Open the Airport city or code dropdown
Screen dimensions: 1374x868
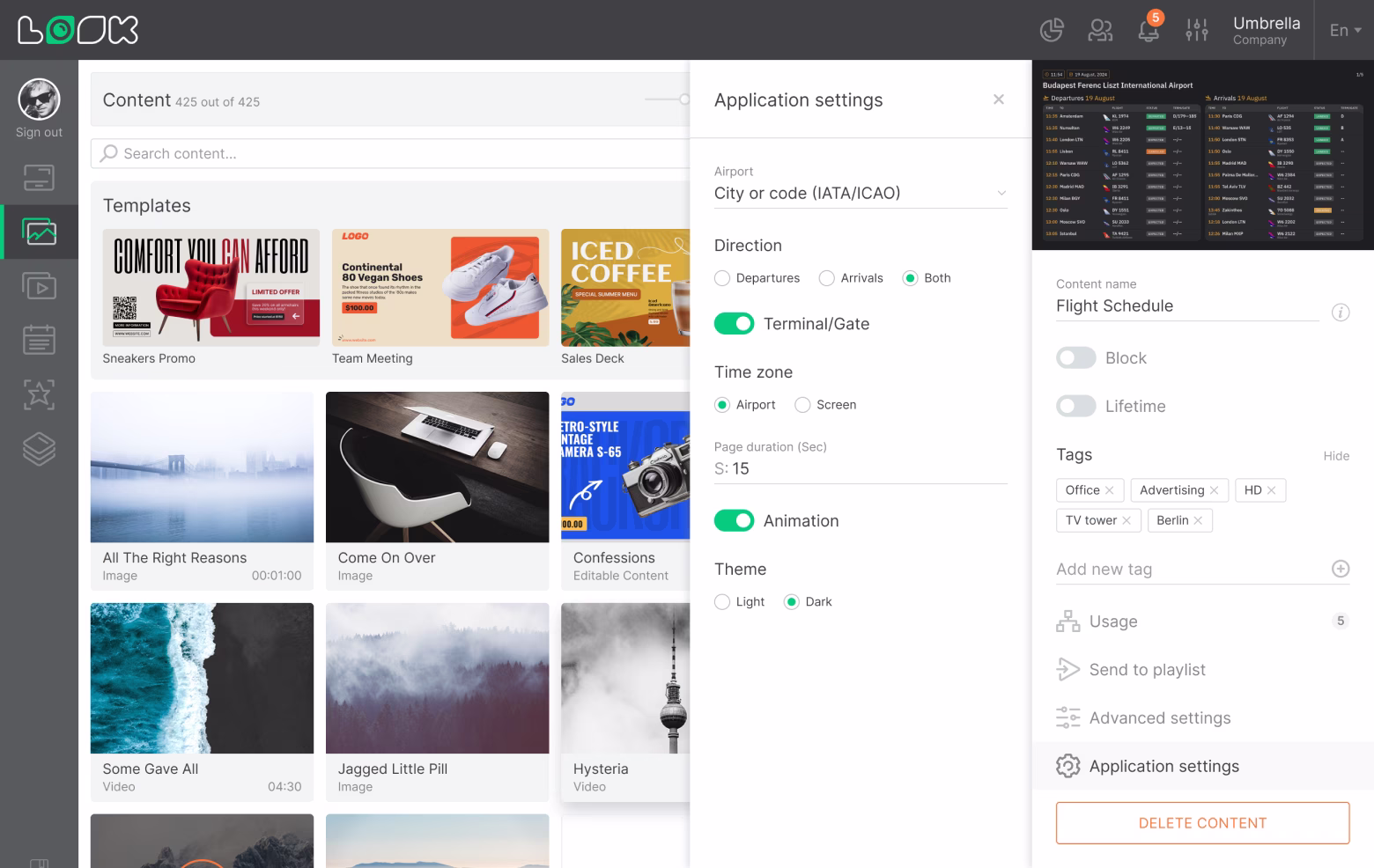click(861, 193)
